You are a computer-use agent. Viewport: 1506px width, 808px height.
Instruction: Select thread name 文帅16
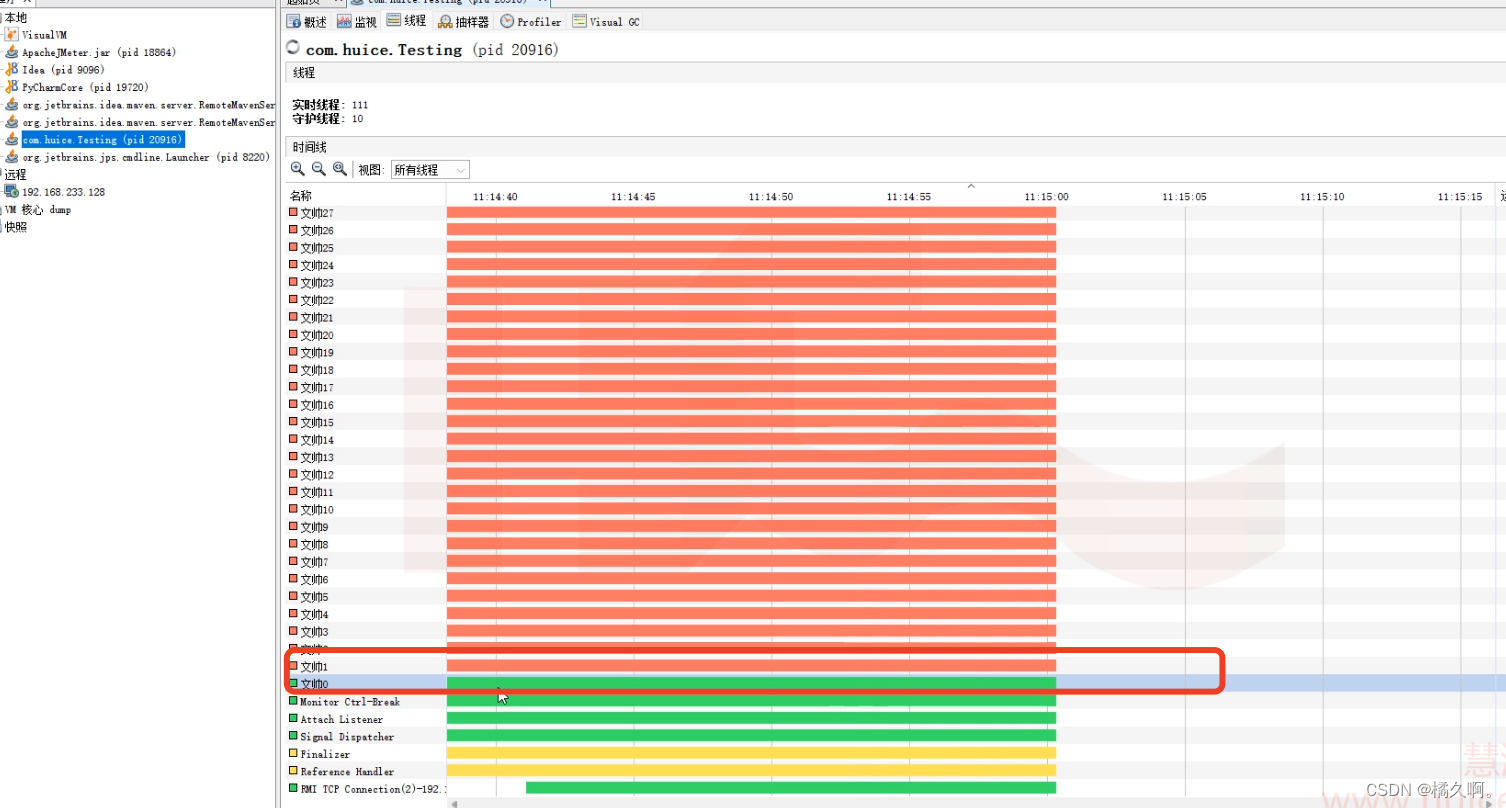[x=317, y=405]
